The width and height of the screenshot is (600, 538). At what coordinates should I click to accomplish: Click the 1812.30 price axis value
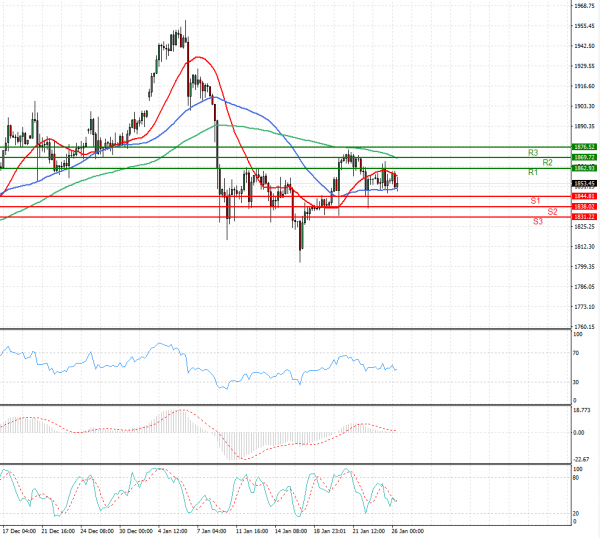[x=584, y=246]
